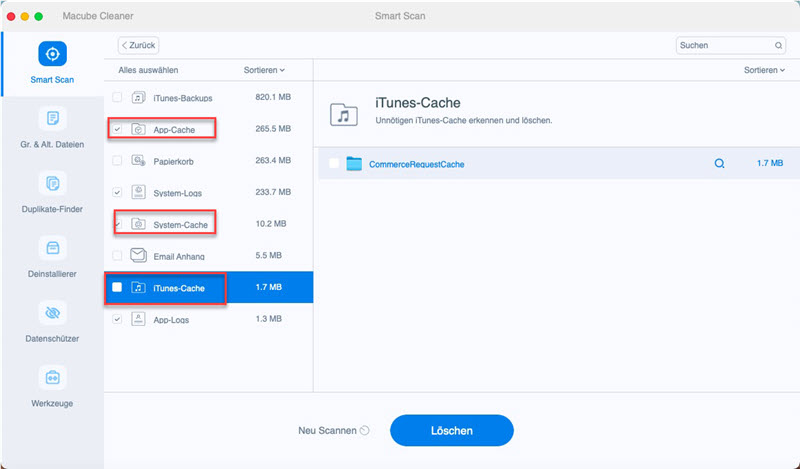This screenshot has height=469, width=800.
Task: Open the Werkzeuge sidebar icon
Action: click(52, 378)
